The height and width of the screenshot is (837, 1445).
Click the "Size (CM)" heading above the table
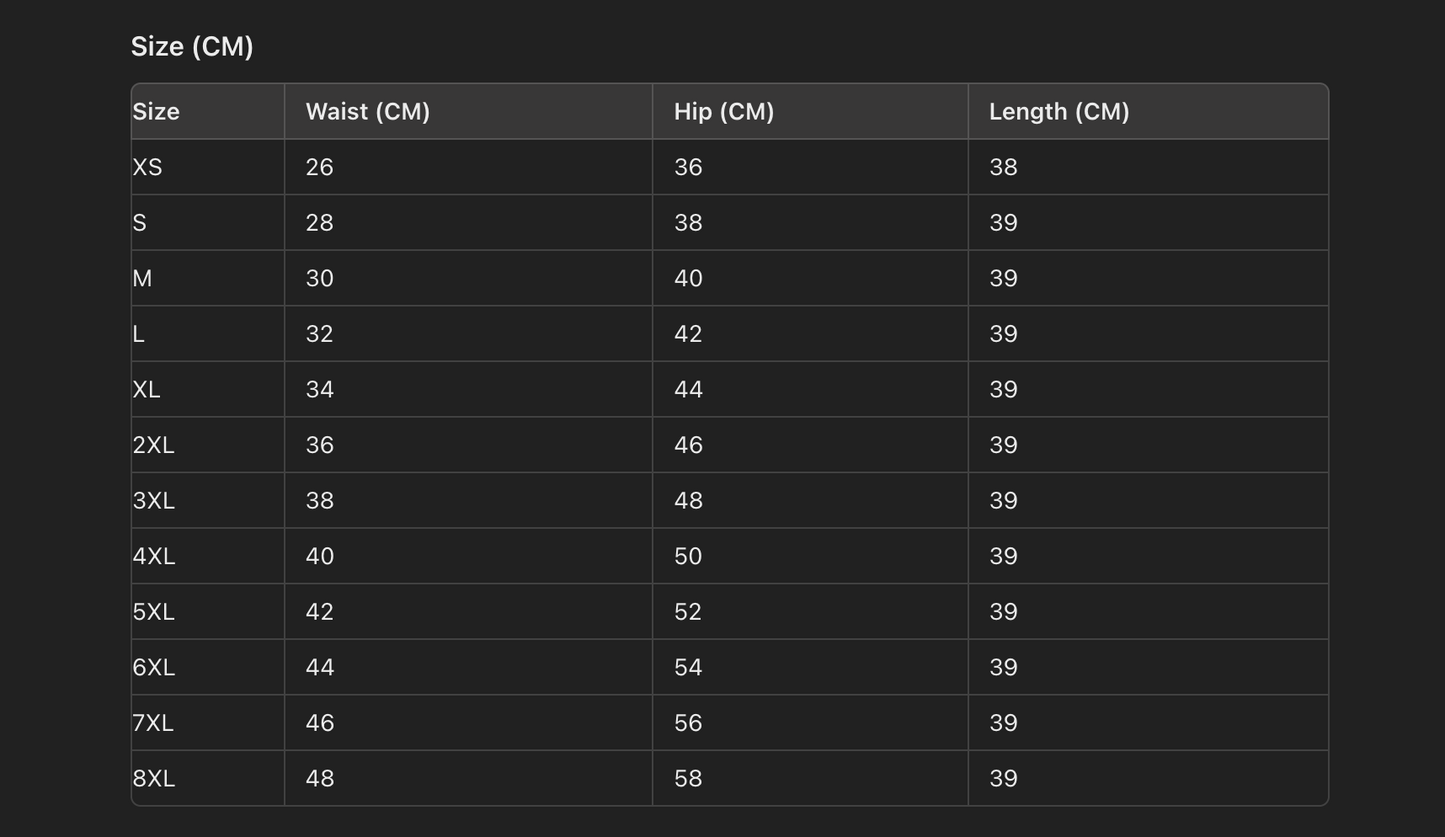pyautogui.click(x=192, y=47)
